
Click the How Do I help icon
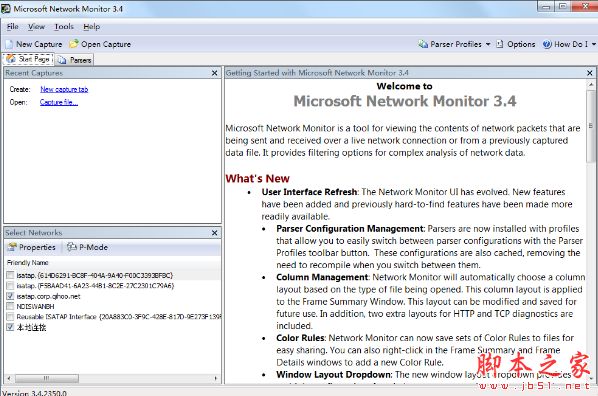(x=547, y=44)
